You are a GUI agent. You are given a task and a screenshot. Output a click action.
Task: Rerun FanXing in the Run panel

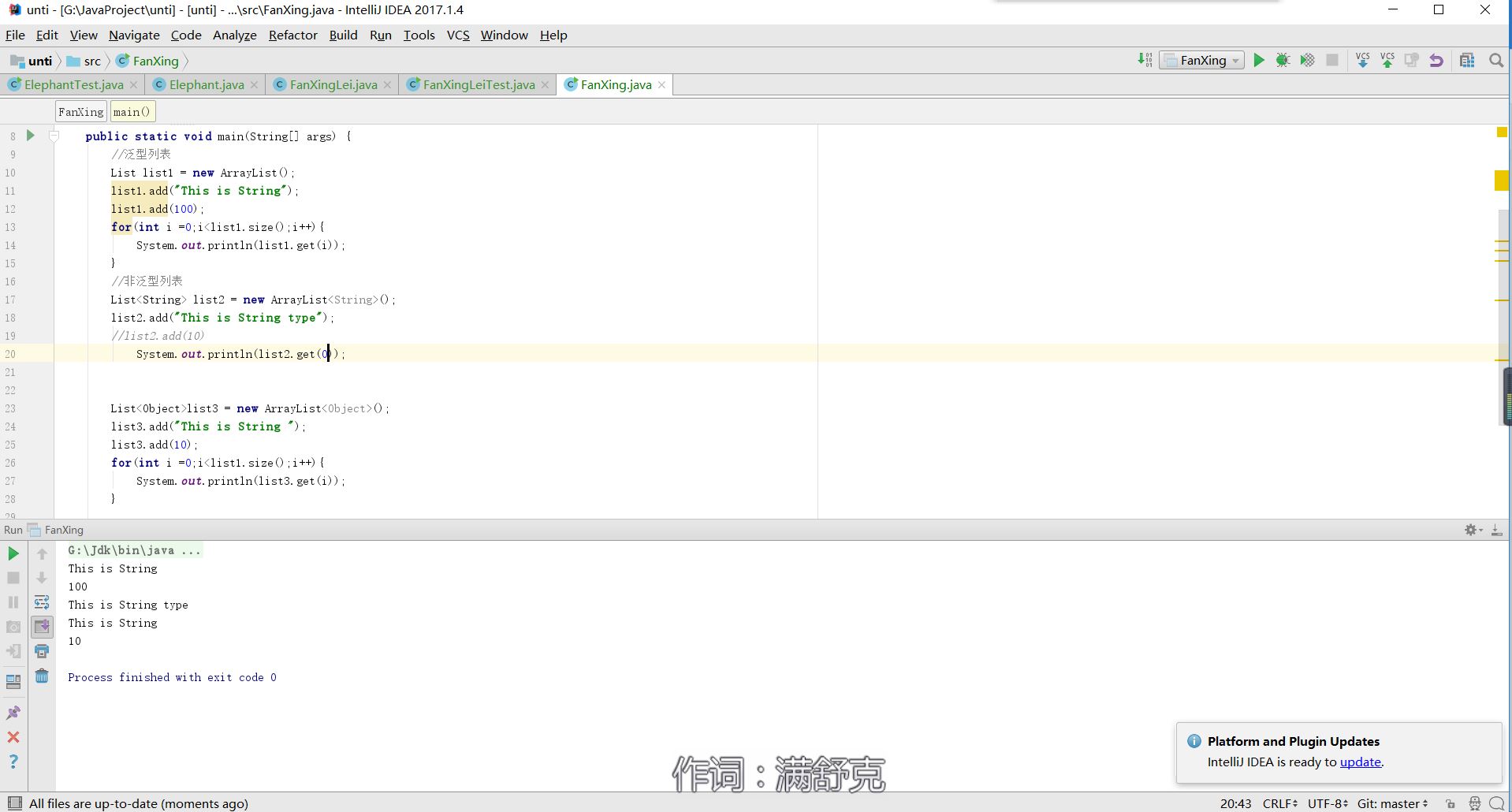[x=13, y=554]
